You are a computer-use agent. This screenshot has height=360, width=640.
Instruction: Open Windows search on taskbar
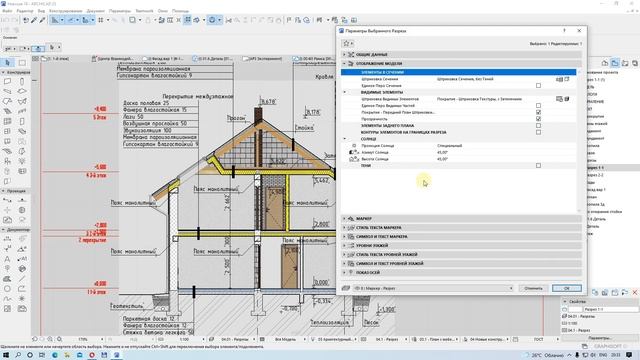tap(18, 355)
